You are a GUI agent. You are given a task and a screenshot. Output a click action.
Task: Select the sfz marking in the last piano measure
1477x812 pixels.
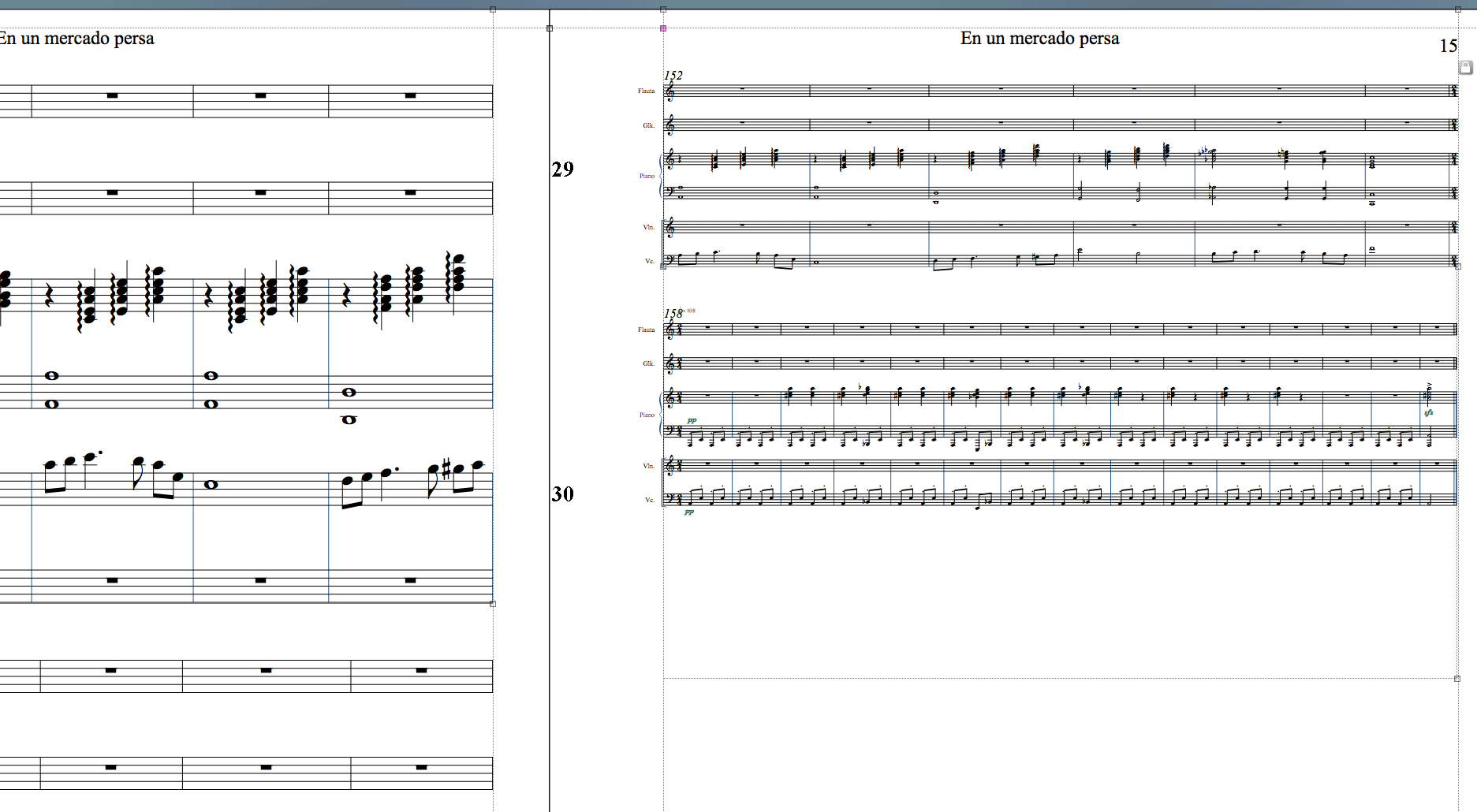coord(1428,413)
